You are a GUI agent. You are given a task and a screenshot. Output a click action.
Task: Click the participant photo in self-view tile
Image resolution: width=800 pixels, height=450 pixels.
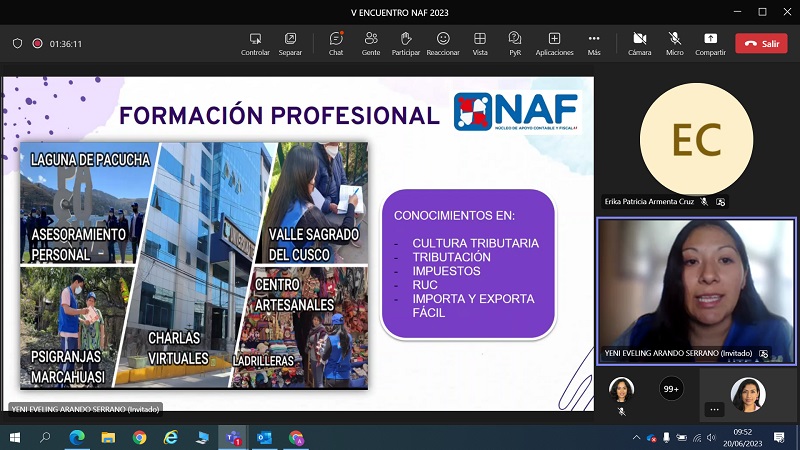pyautogui.click(x=748, y=394)
